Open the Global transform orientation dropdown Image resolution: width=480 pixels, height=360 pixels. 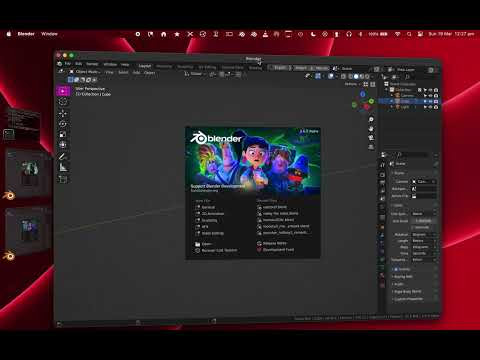pos(196,74)
